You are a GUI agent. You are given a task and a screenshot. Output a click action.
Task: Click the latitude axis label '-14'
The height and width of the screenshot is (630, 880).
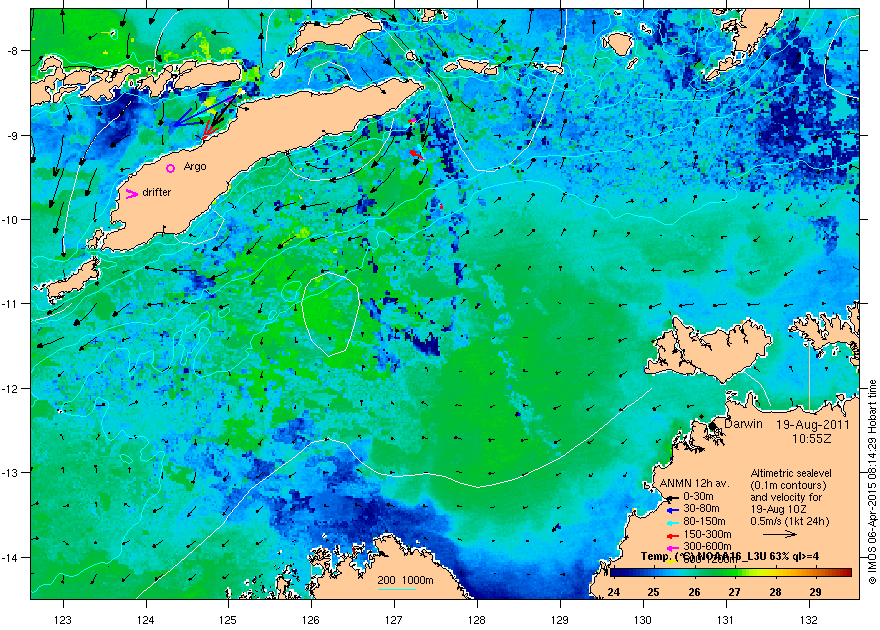click(11, 558)
